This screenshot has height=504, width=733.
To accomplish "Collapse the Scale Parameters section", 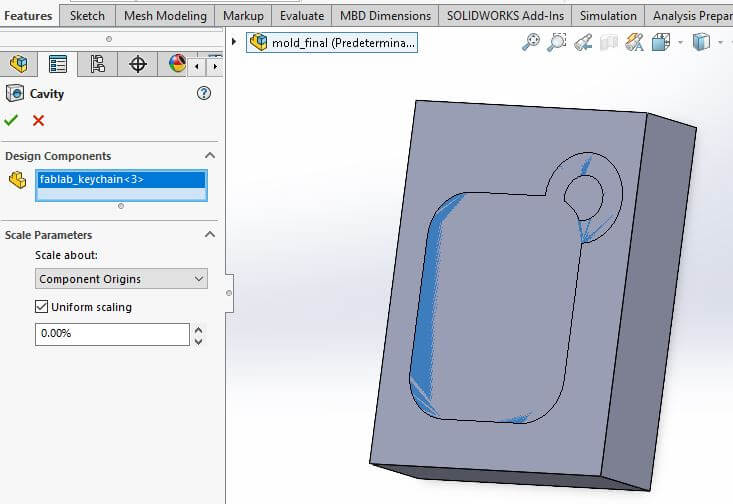I will [210, 234].
